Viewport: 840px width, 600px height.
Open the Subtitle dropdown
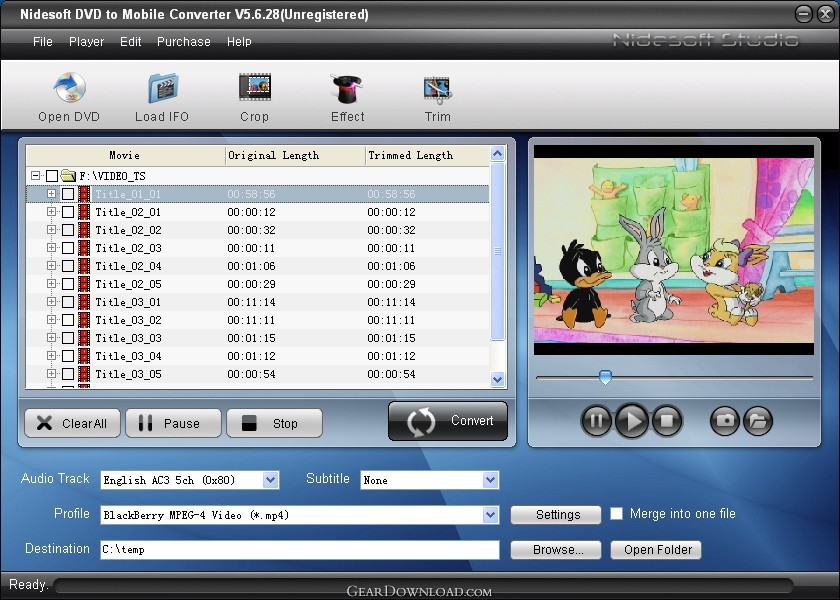point(490,480)
